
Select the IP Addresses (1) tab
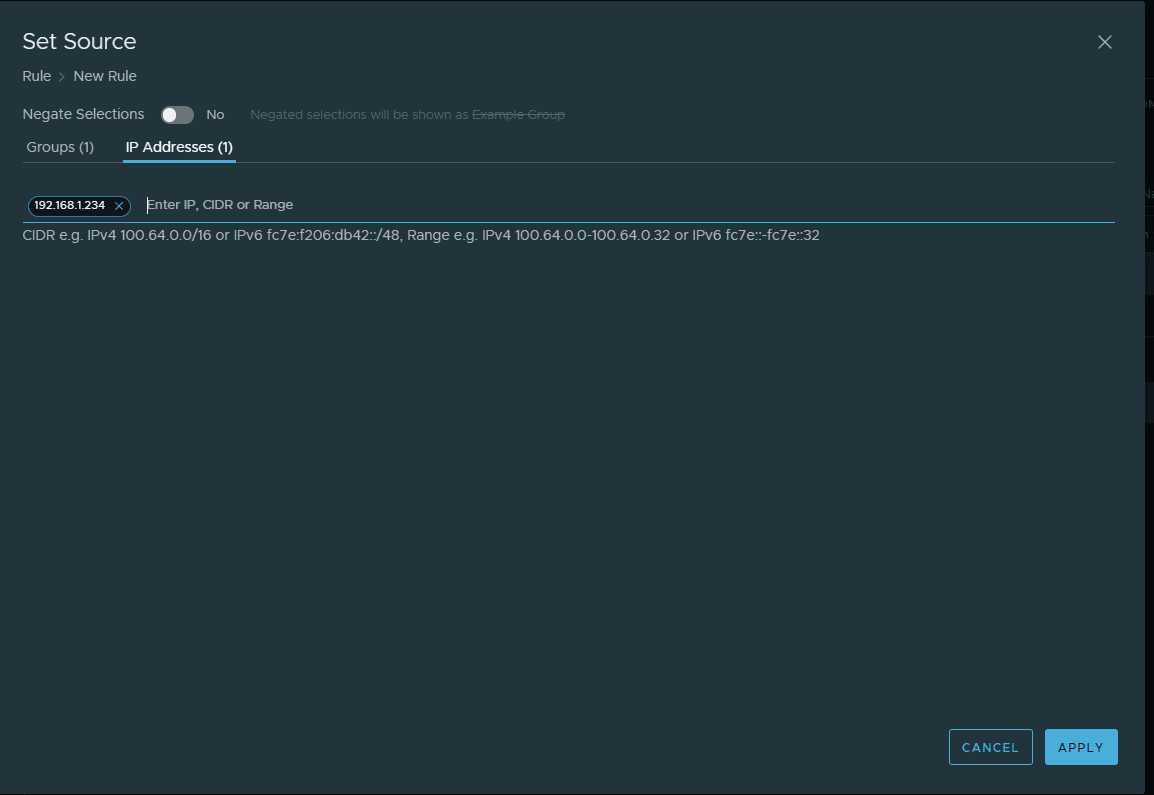[179, 147]
